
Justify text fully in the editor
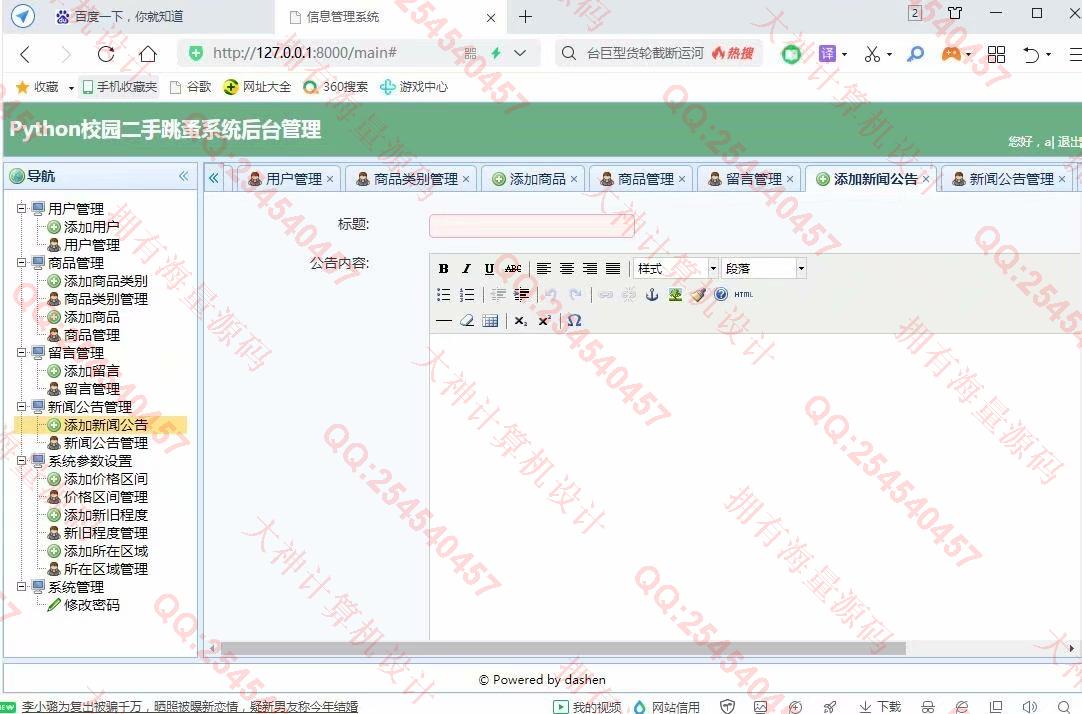tap(613, 268)
